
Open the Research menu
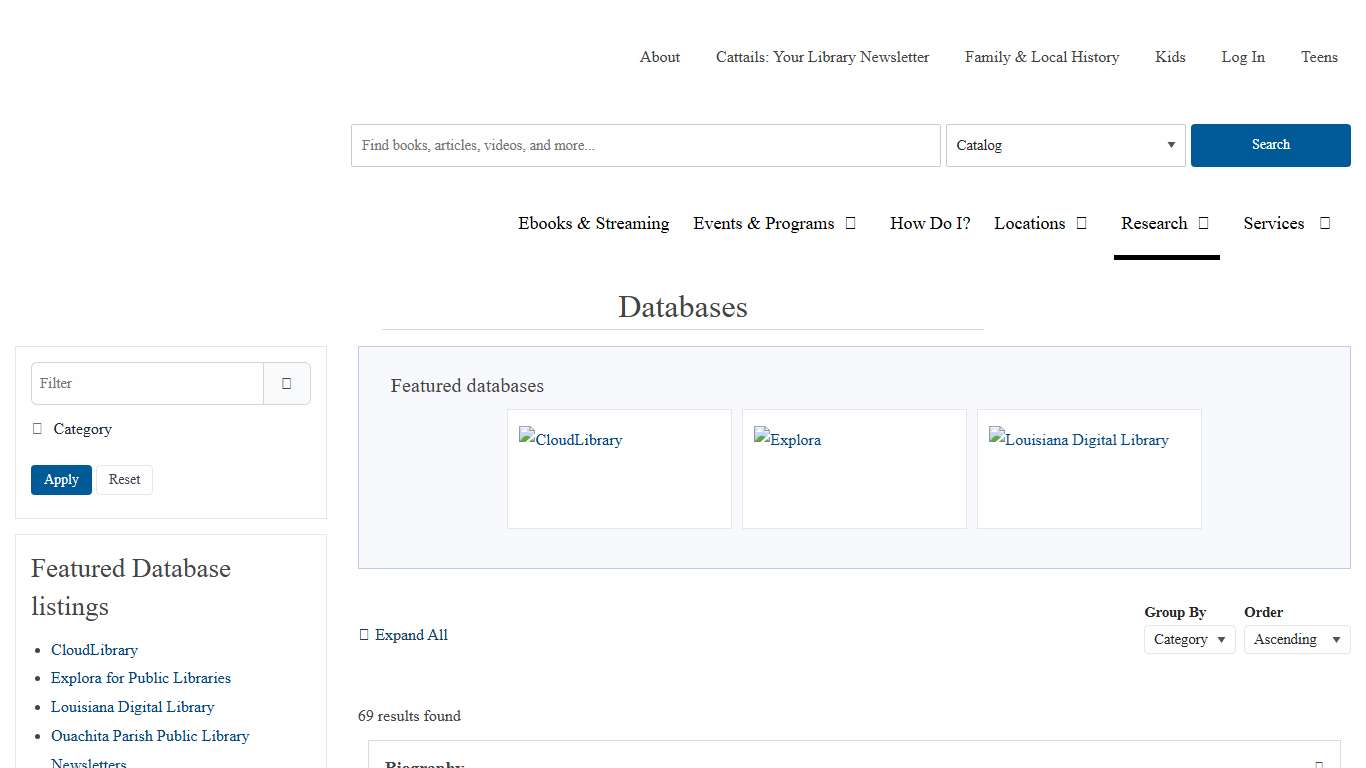[x=1154, y=223]
